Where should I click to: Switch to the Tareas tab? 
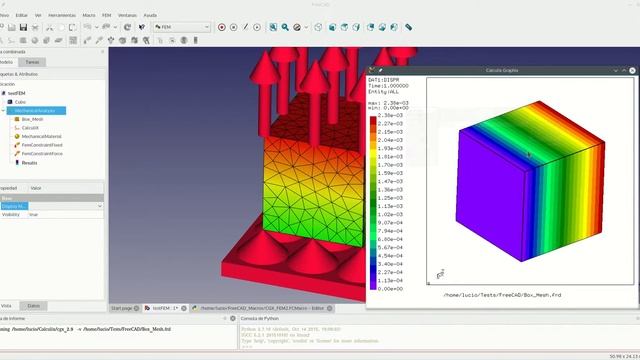[32, 62]
